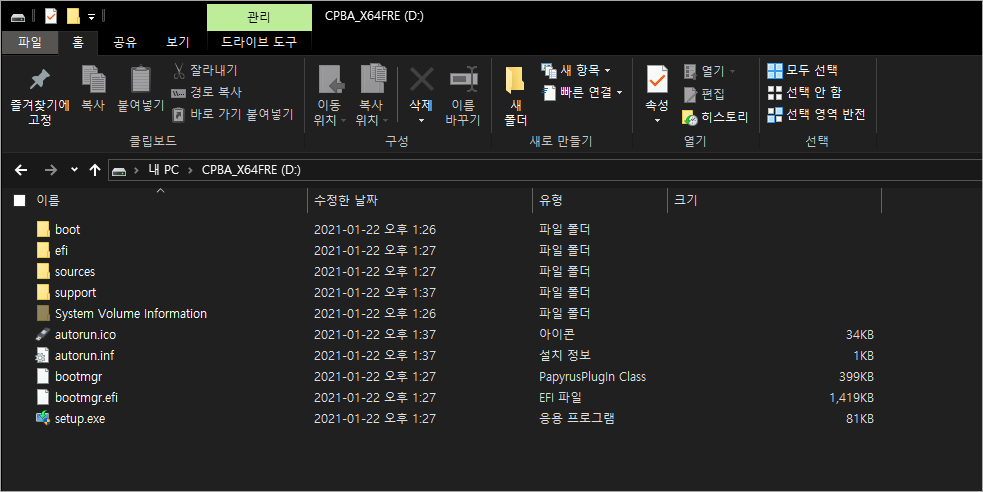Click the Copy to icon
This screenshot has width=983, height=492.
372,80
